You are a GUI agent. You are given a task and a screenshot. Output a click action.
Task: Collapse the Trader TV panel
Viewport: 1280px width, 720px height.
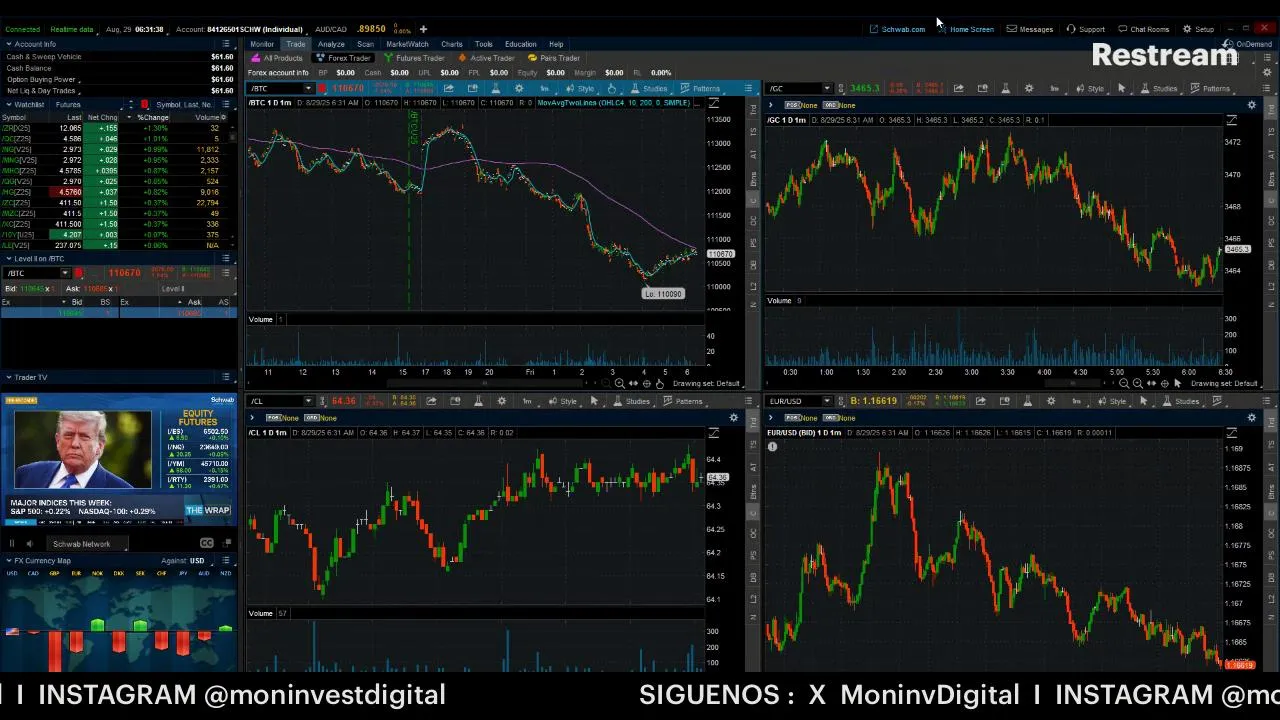click(9, 377)
